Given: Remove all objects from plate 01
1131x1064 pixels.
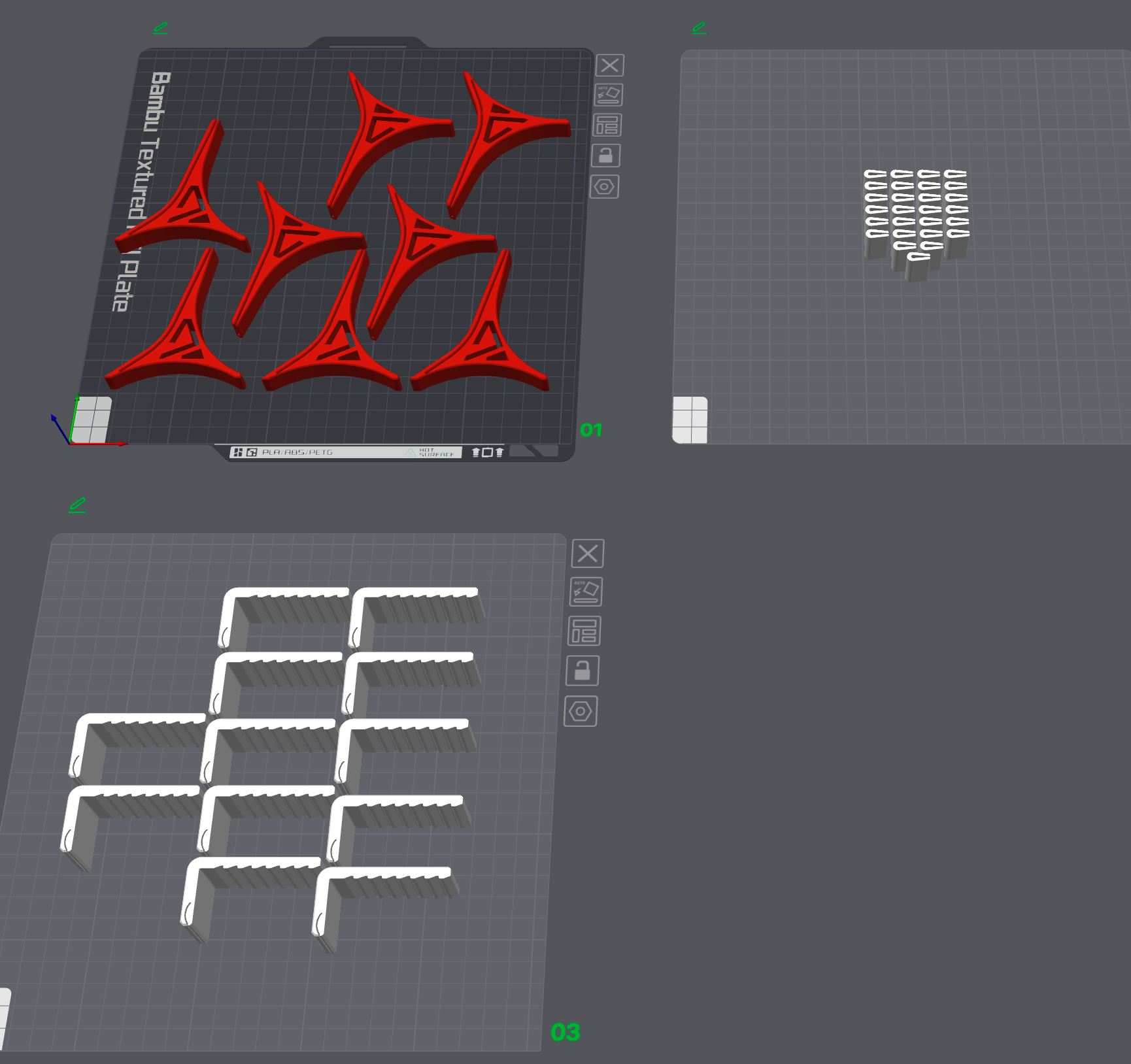Looking at the screenshot, I should pos(610,65).
